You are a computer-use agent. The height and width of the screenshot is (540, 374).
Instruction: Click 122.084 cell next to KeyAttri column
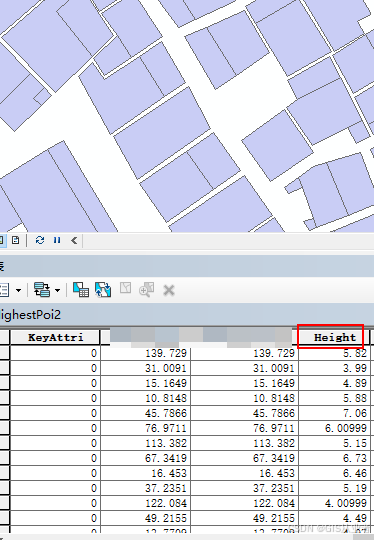click(x=145, y=503)
